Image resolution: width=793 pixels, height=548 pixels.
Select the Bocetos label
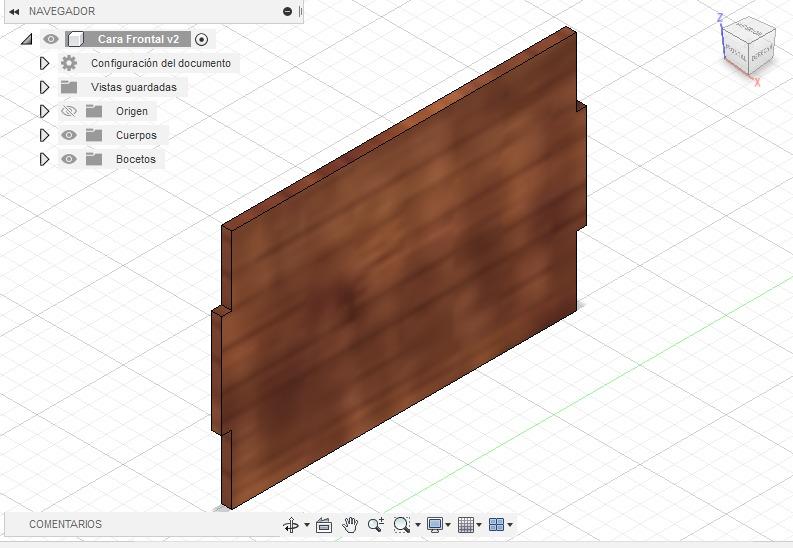click(136, 159)
